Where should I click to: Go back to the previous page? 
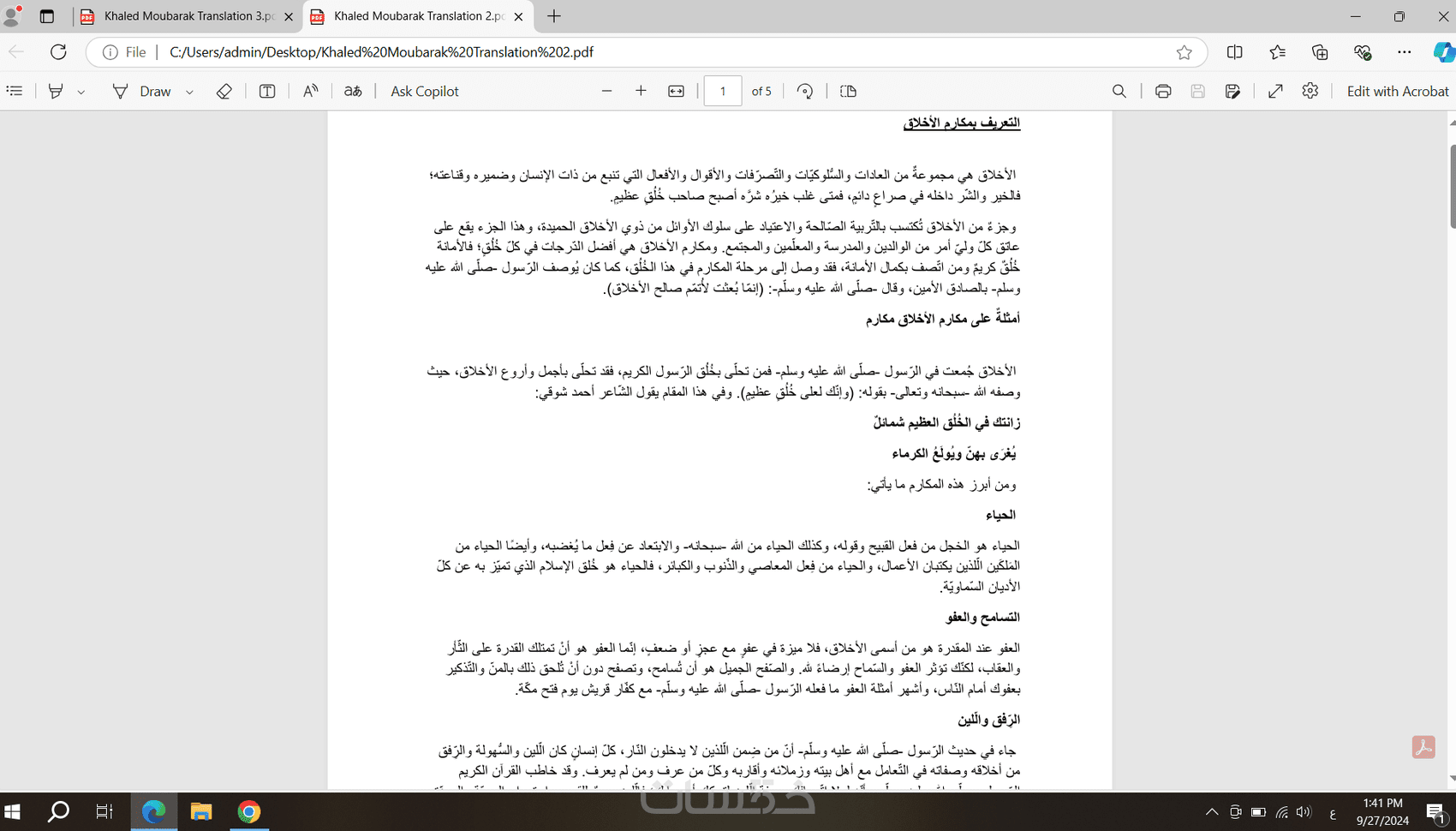tap(16, 52)
